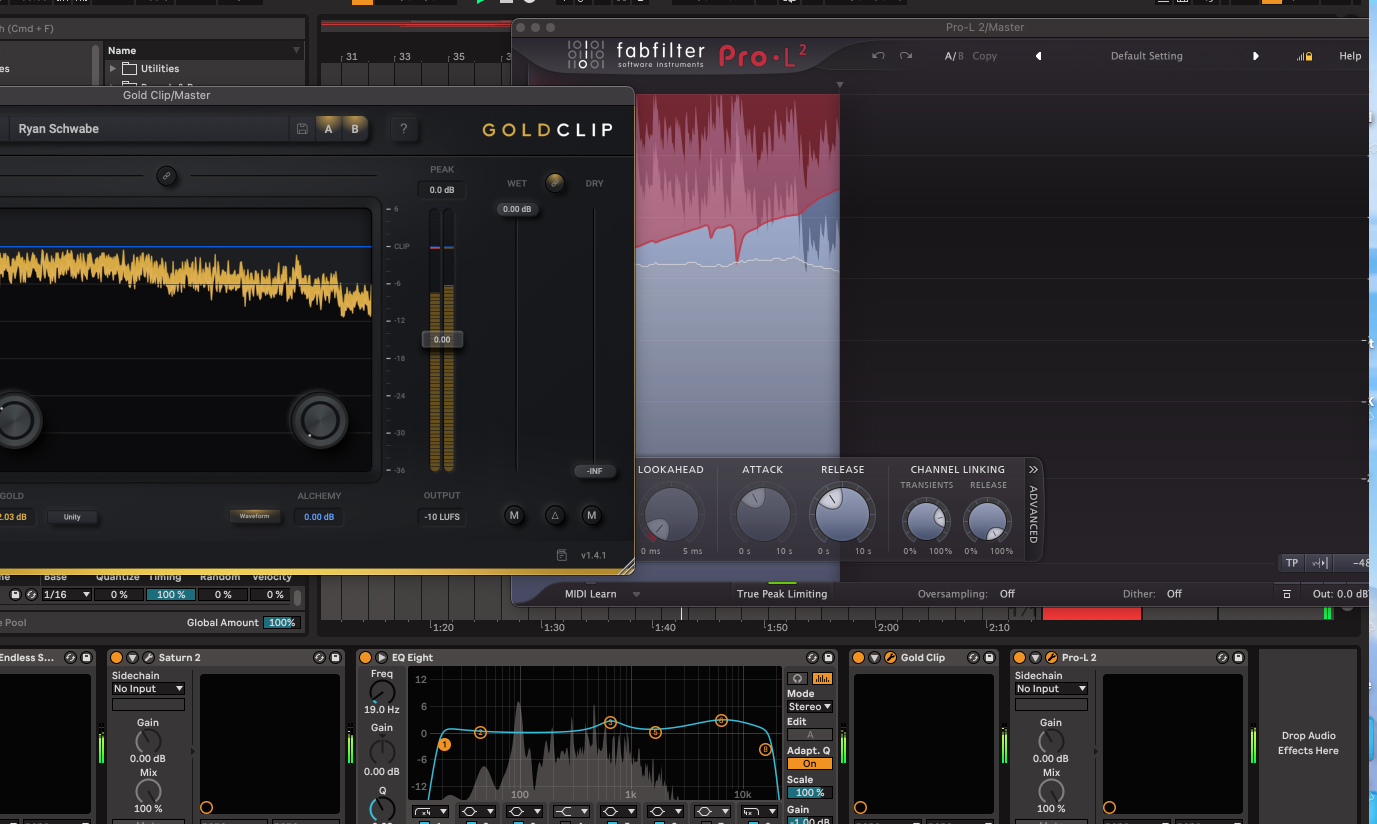This screenshot has height=824, width=1377.
Task: Save Gold Clip device preset in rack
Action: point(989,657)
